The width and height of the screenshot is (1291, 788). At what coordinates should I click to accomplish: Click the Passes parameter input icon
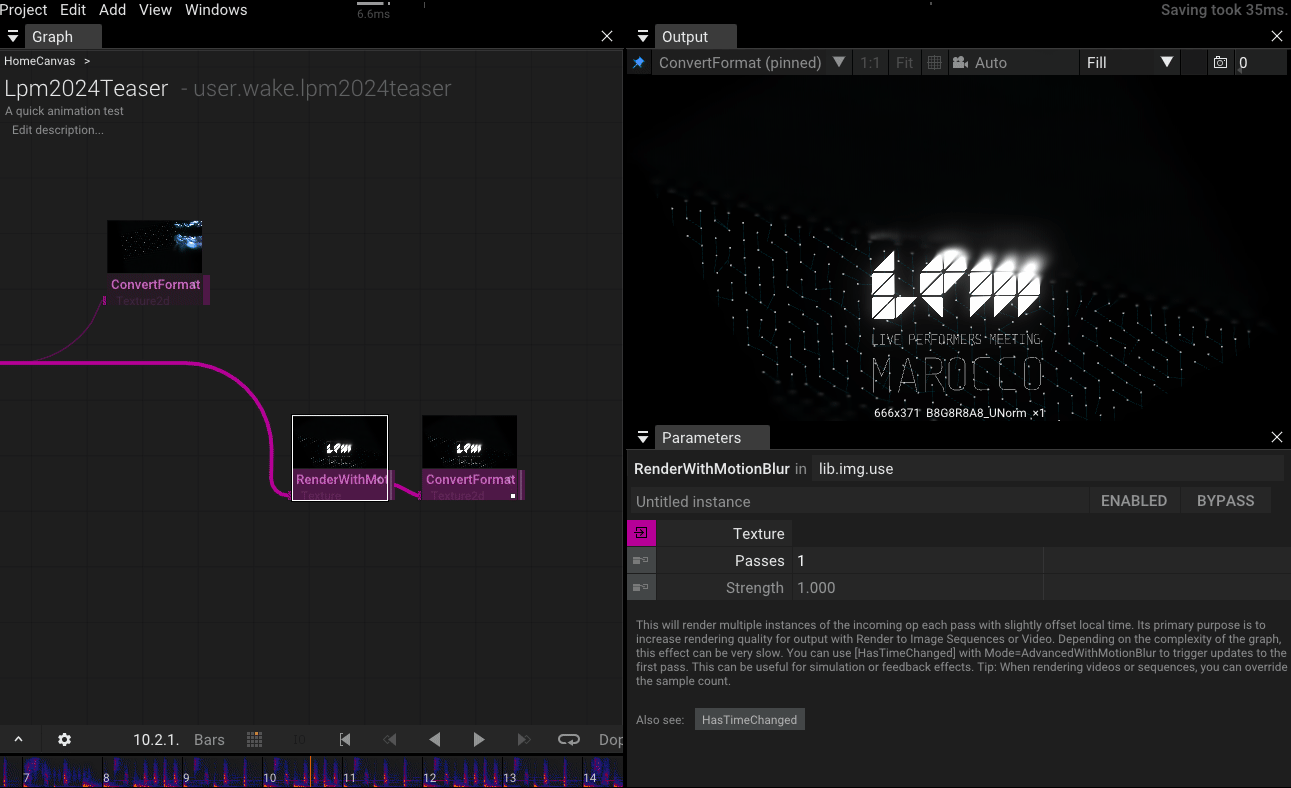point(641,561)
